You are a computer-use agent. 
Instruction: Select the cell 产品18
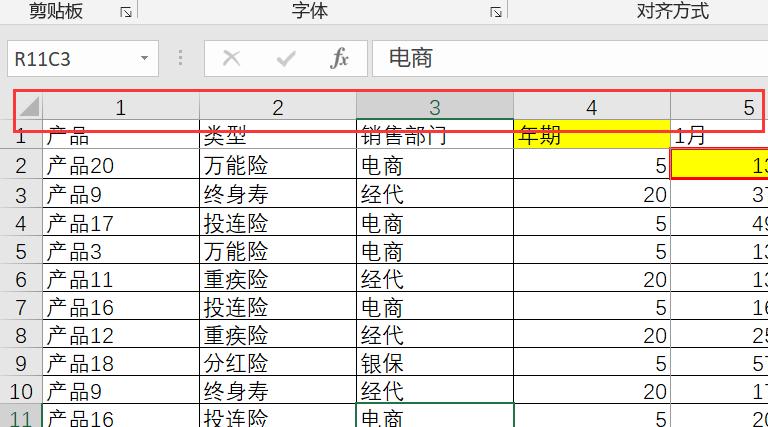[121, 362]
